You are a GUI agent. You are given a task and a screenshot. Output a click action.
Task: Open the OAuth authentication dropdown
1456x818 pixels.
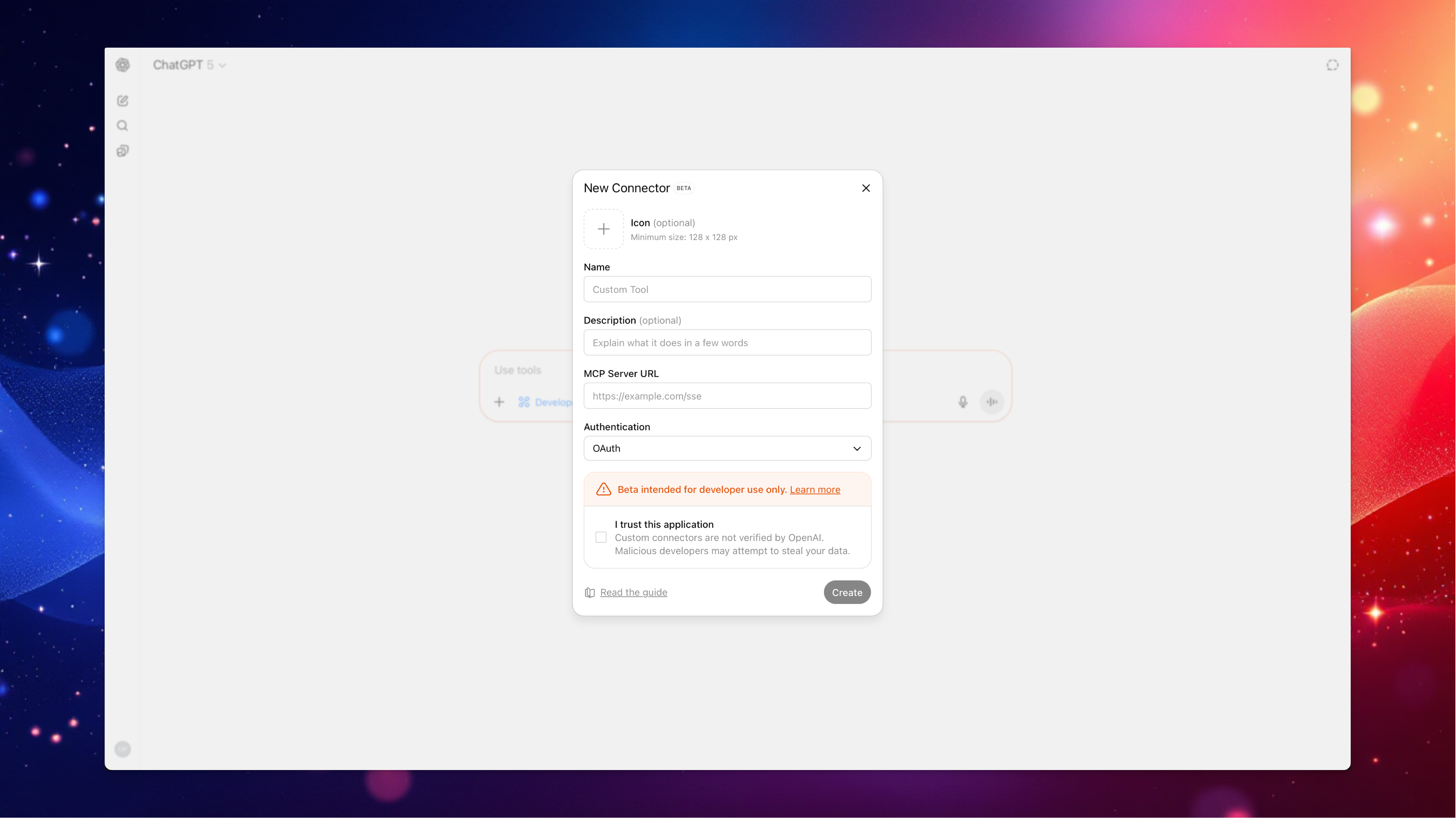point(727,449)
